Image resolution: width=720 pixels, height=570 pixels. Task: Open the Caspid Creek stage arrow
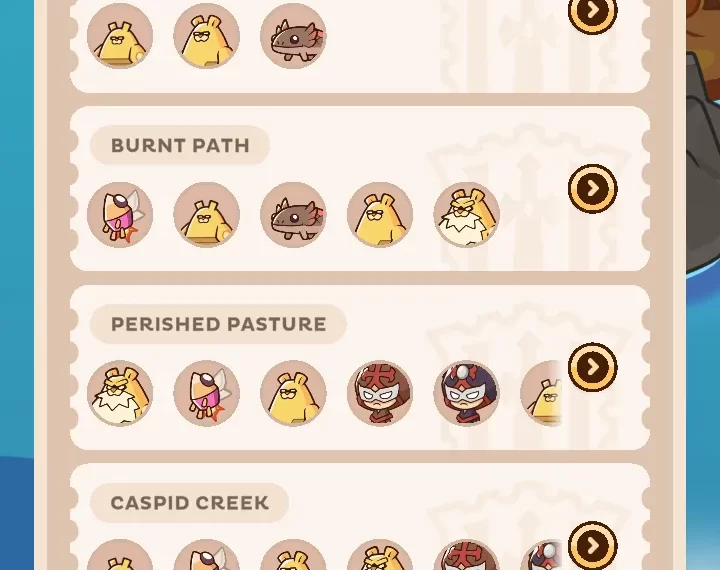coord(593,545)
